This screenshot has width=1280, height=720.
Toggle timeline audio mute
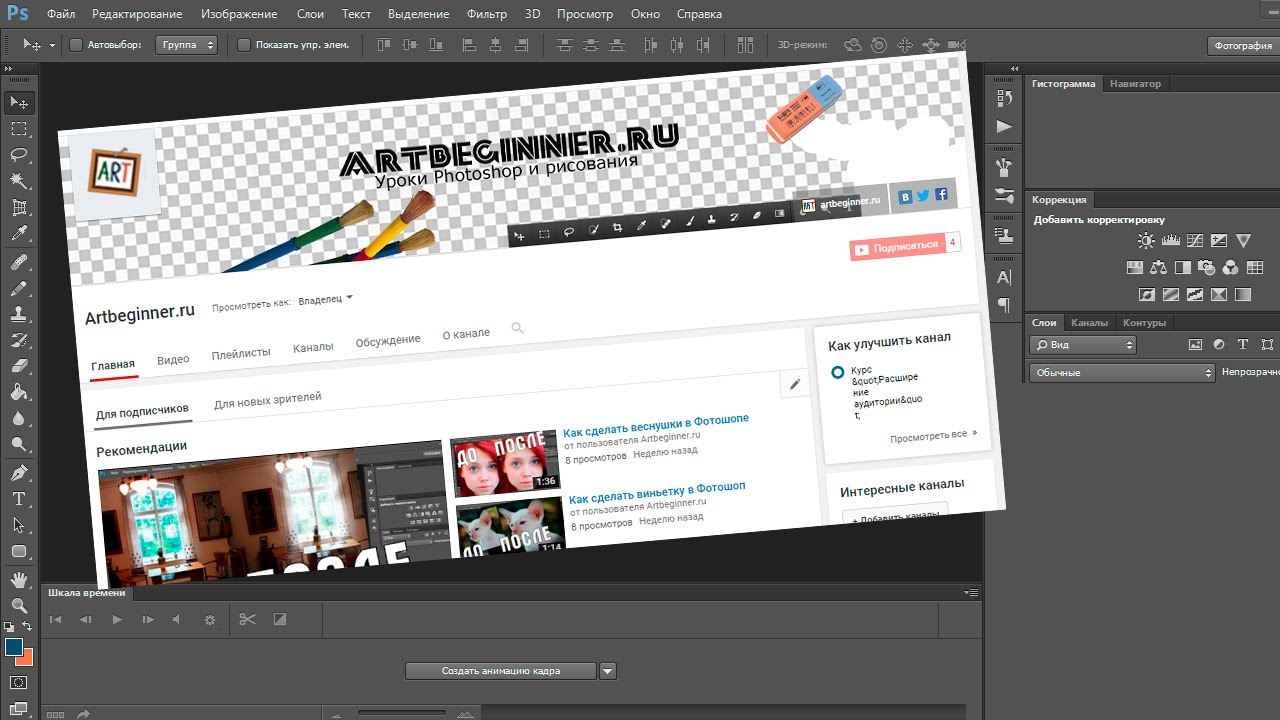click(176, 619)
